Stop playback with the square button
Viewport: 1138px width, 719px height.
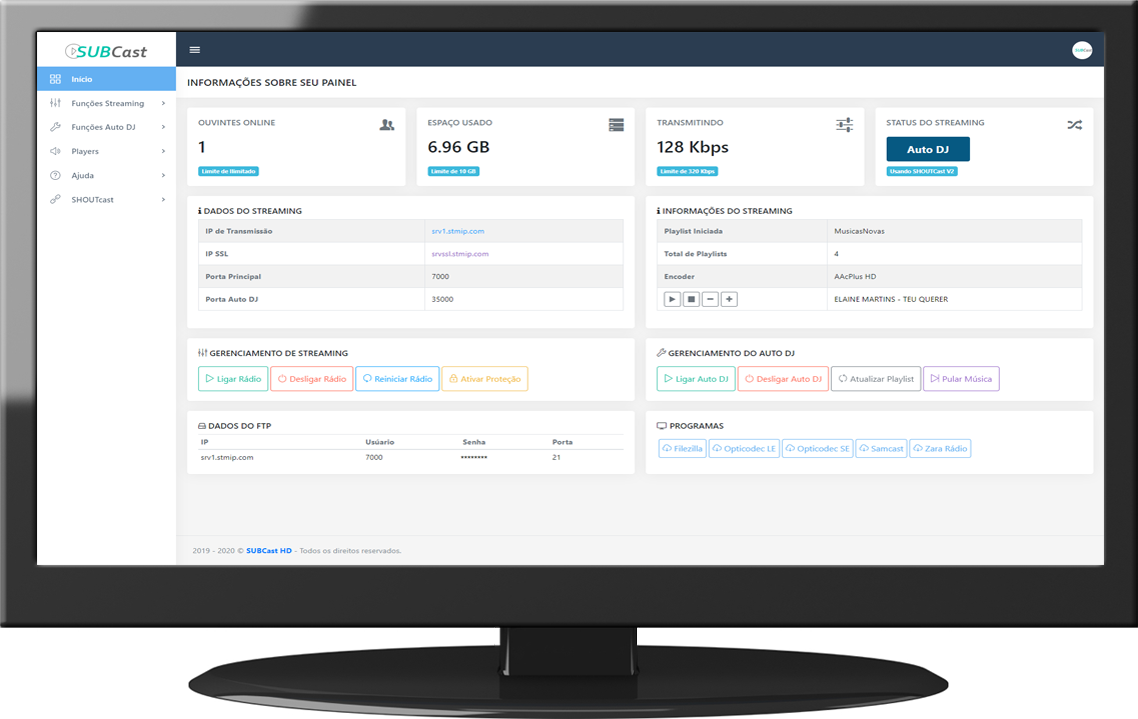coord(692,299)
